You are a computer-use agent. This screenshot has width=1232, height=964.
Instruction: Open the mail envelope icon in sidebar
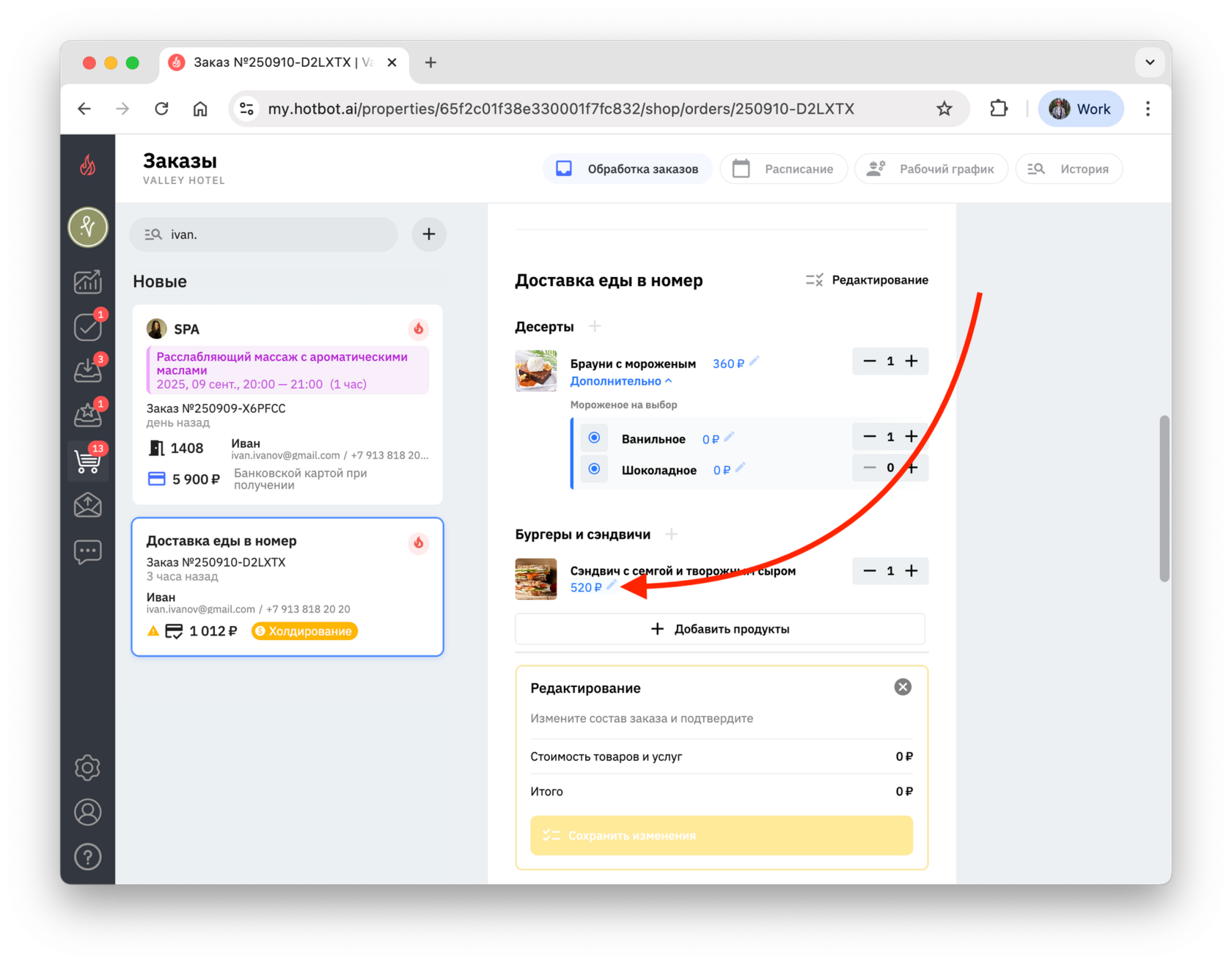pos(88,505)
